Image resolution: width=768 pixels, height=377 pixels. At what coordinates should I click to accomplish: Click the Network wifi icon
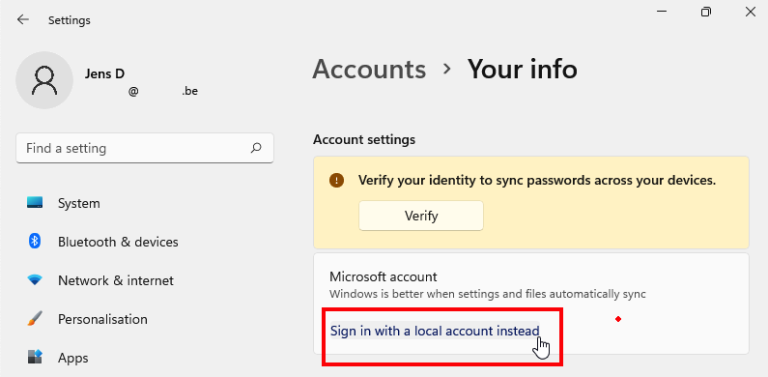tap(35, 281)
